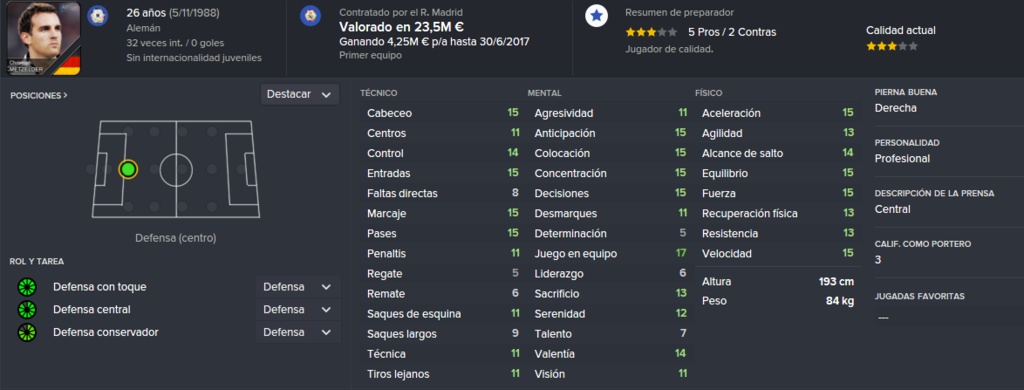Click the blue star coach report icon
Viewport: 1024px width, 390px height.
click(x=596, y=16)
